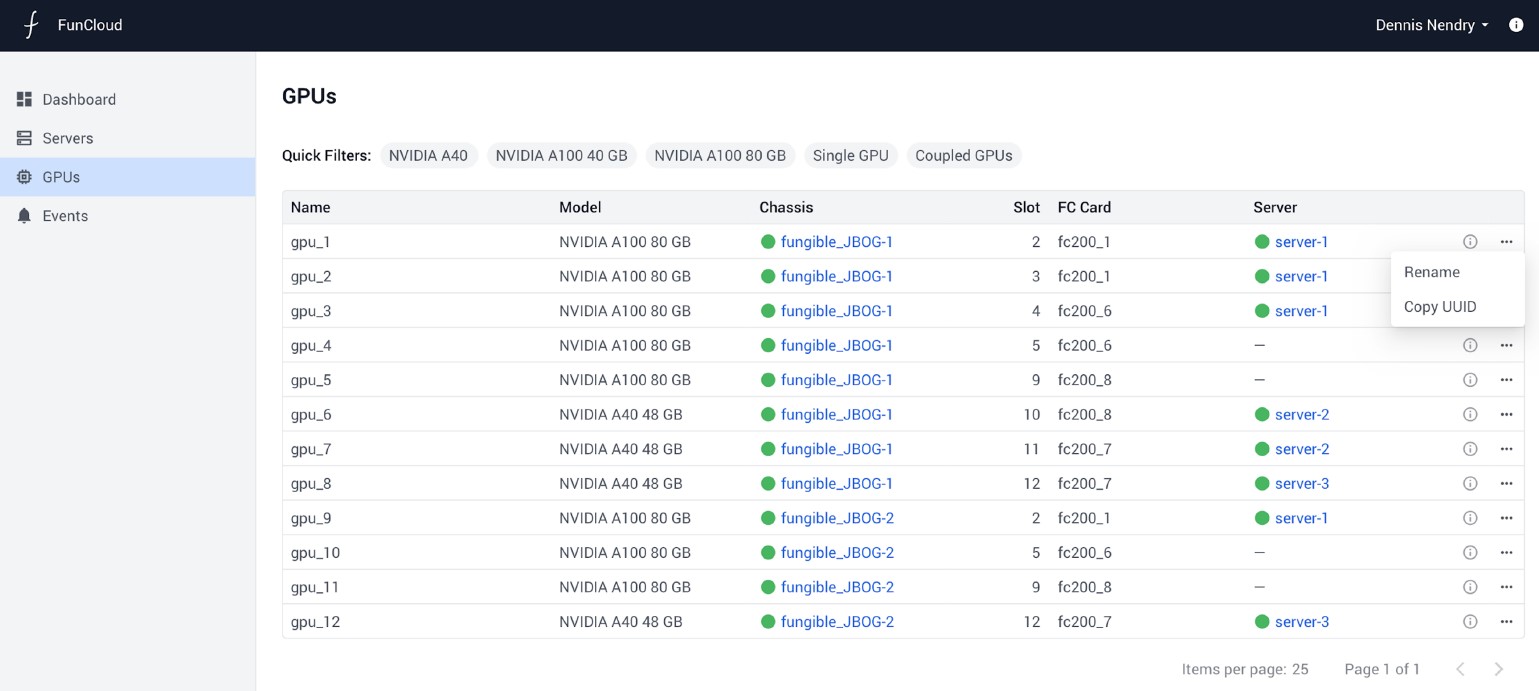Open the server-3 link for gpu_8
Screen dimensions: 1539x691
[1301, 484]
